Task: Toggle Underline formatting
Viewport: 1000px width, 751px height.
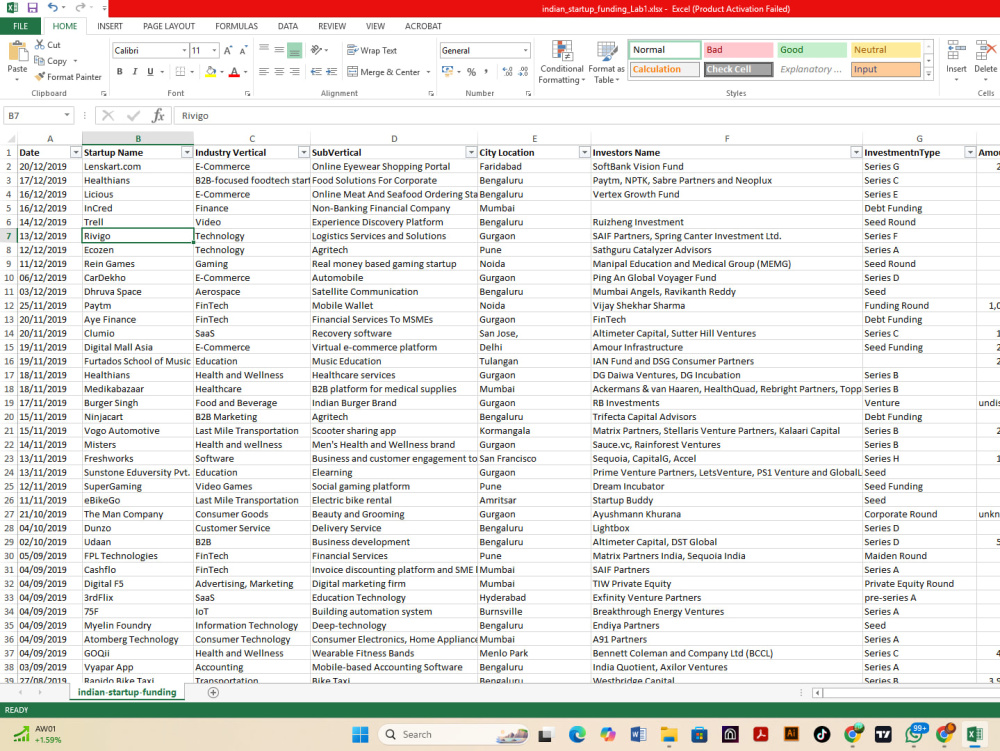Action: click(151, 71)
